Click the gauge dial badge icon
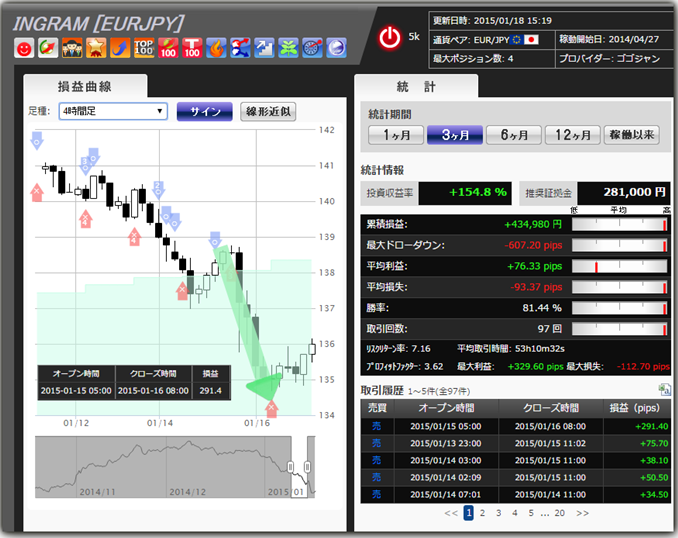This screenshot has height=538, width=678. coord(312,48)
